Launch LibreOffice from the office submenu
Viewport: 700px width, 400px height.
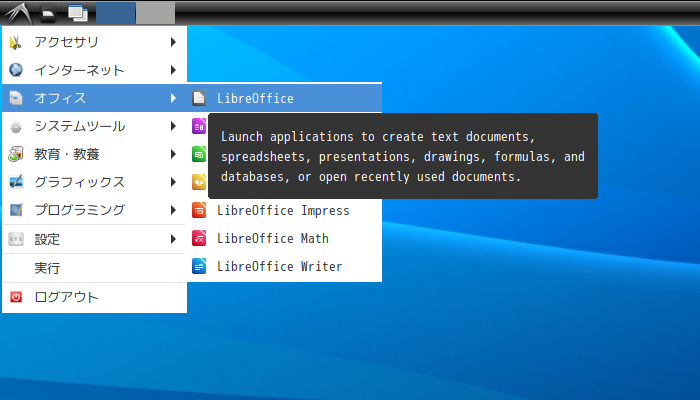click(285, 98)
